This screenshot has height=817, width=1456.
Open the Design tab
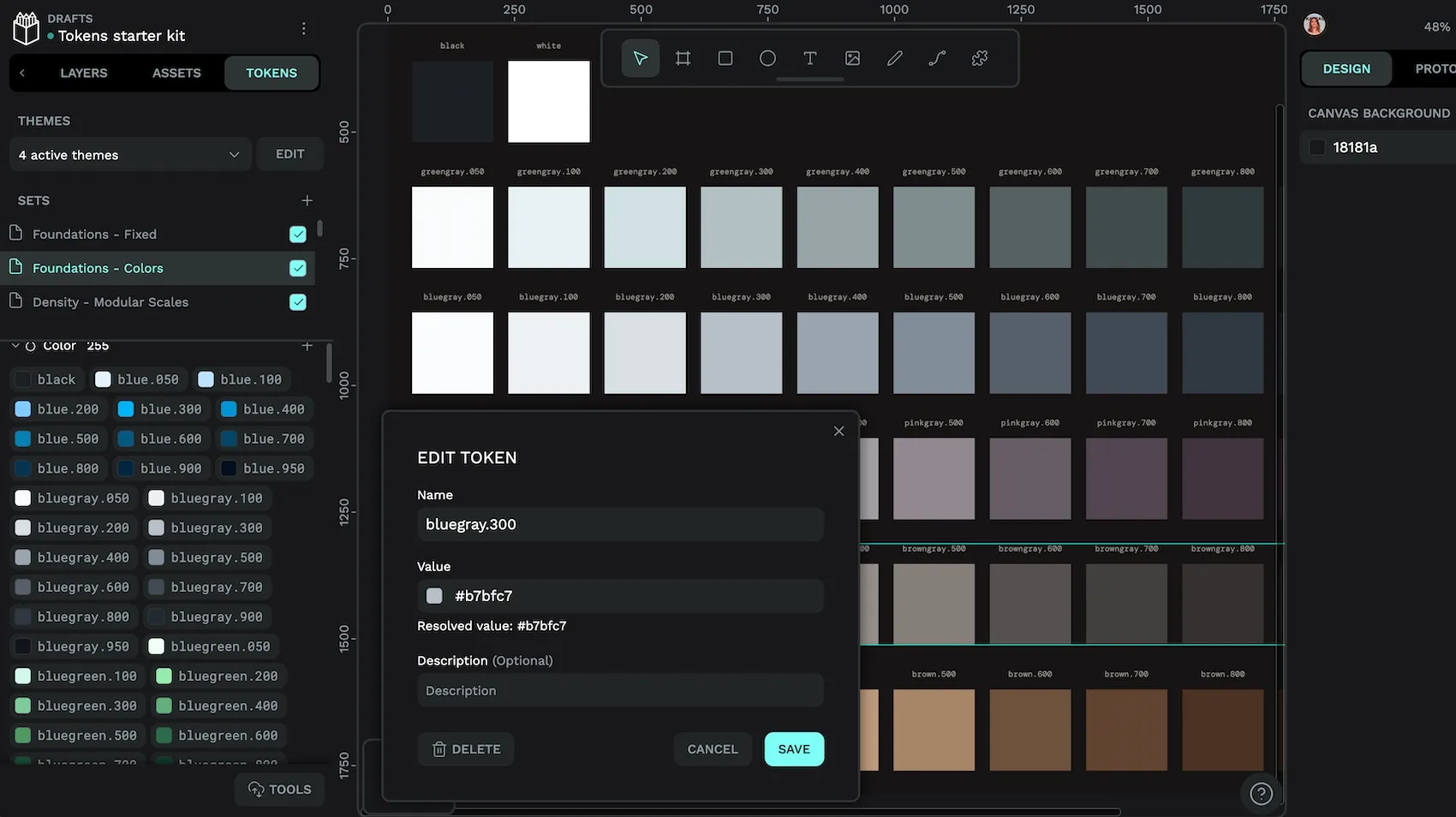click(1346, 69)
